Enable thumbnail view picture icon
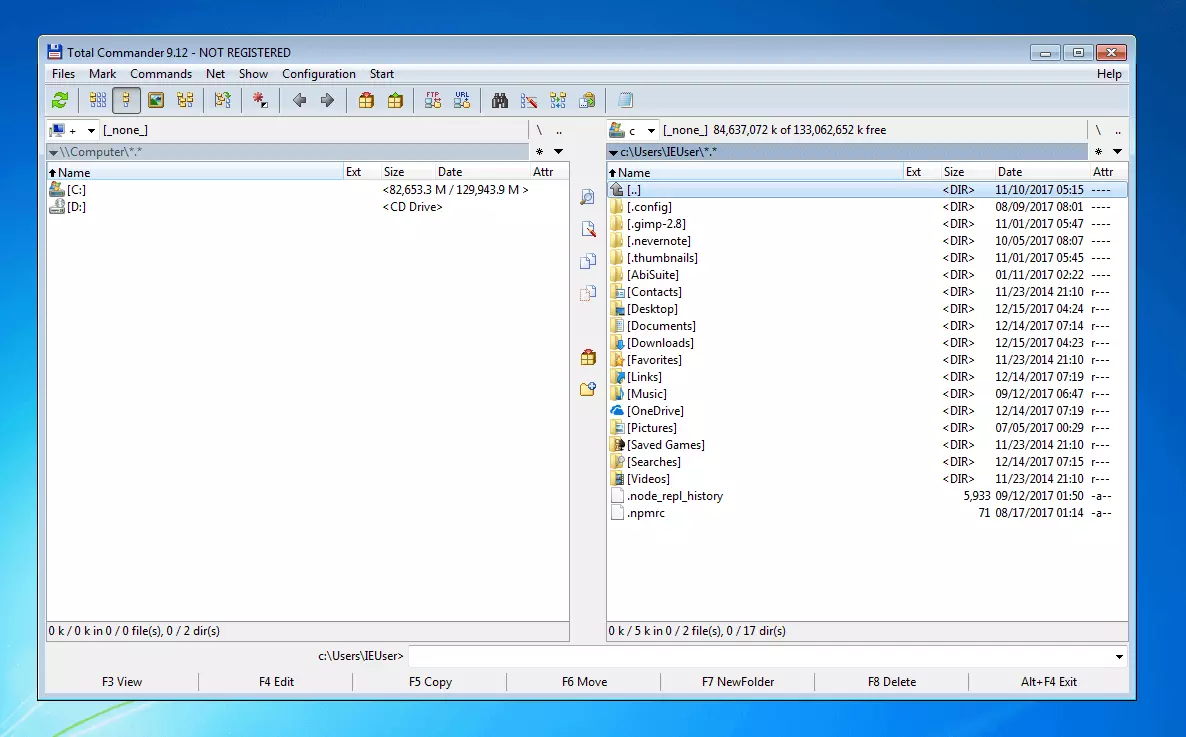1186x737 pixels. pyautogui.click(x=156, y=100)
